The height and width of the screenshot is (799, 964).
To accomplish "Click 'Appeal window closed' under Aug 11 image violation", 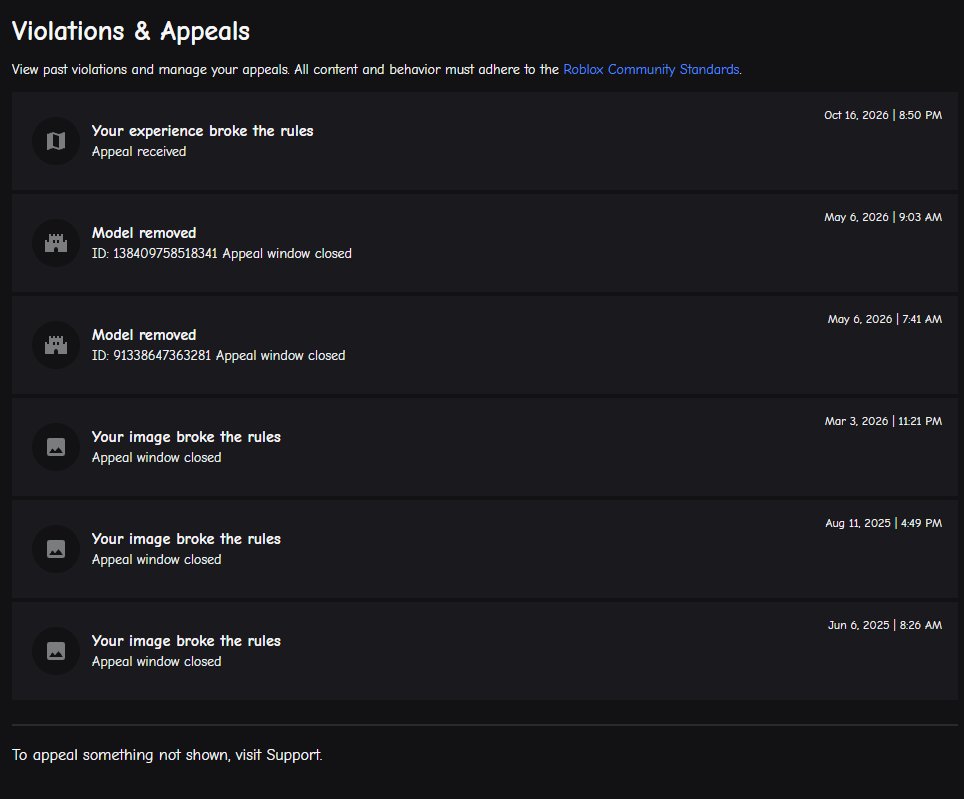I will [156, 560].
